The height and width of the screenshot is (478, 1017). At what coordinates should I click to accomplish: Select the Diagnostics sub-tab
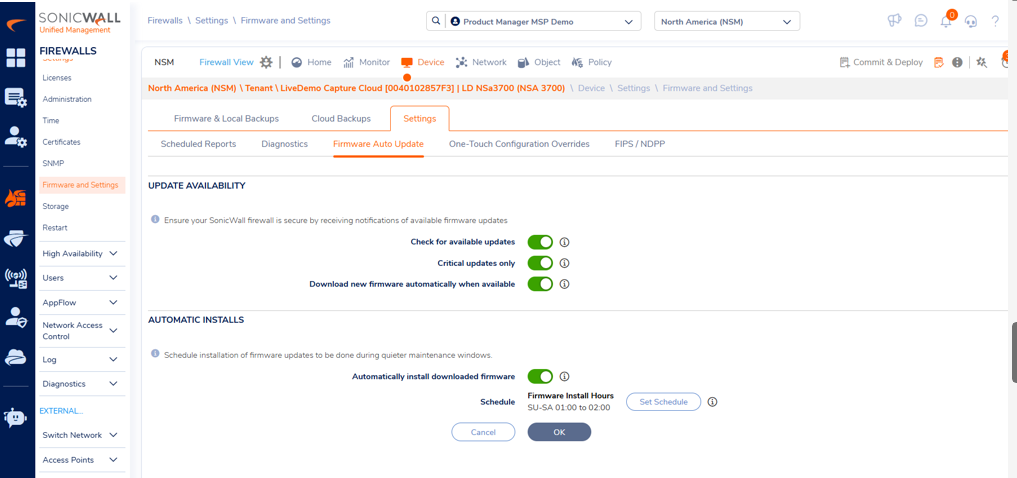coord(285,144)
